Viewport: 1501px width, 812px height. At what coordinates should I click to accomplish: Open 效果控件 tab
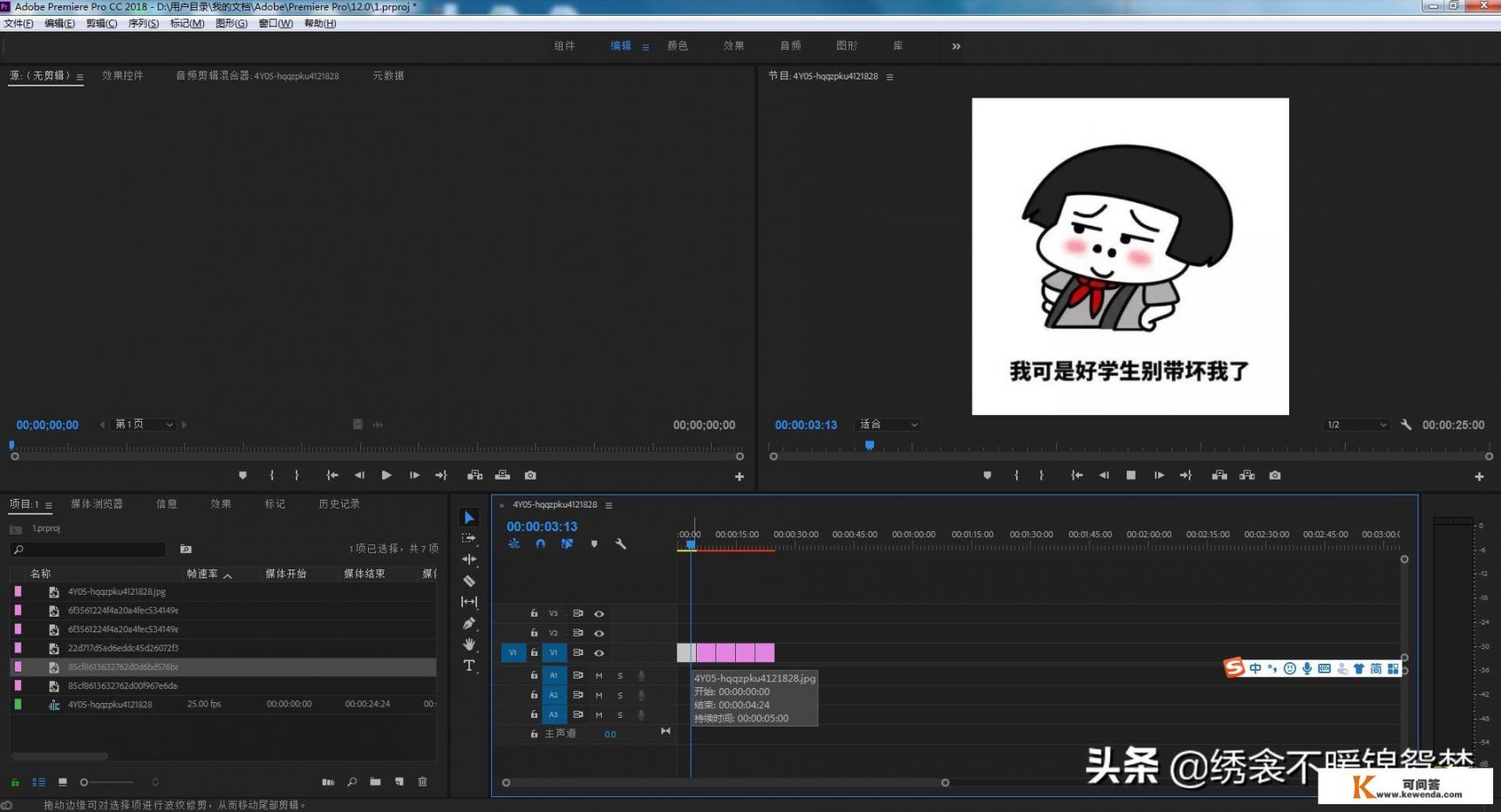[123, 76]
